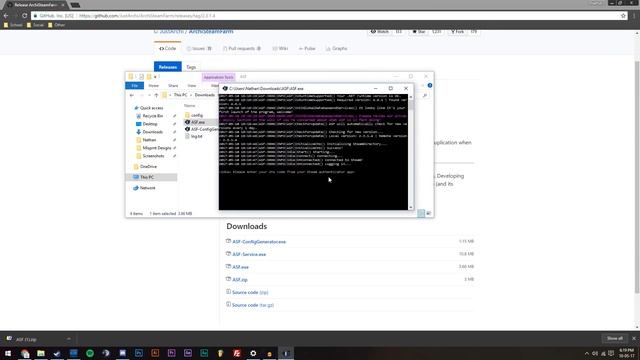Select Network in Explorer sidebar
This screenshot has height=360, width=640.
[147, 188]
